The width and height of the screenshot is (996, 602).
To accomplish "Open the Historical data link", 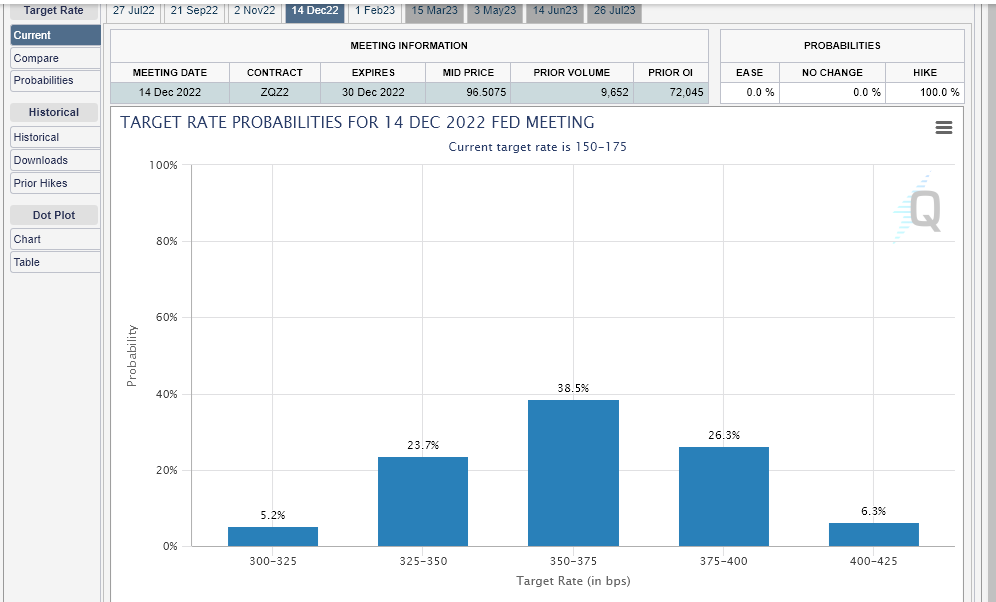I will coord(55,137).
